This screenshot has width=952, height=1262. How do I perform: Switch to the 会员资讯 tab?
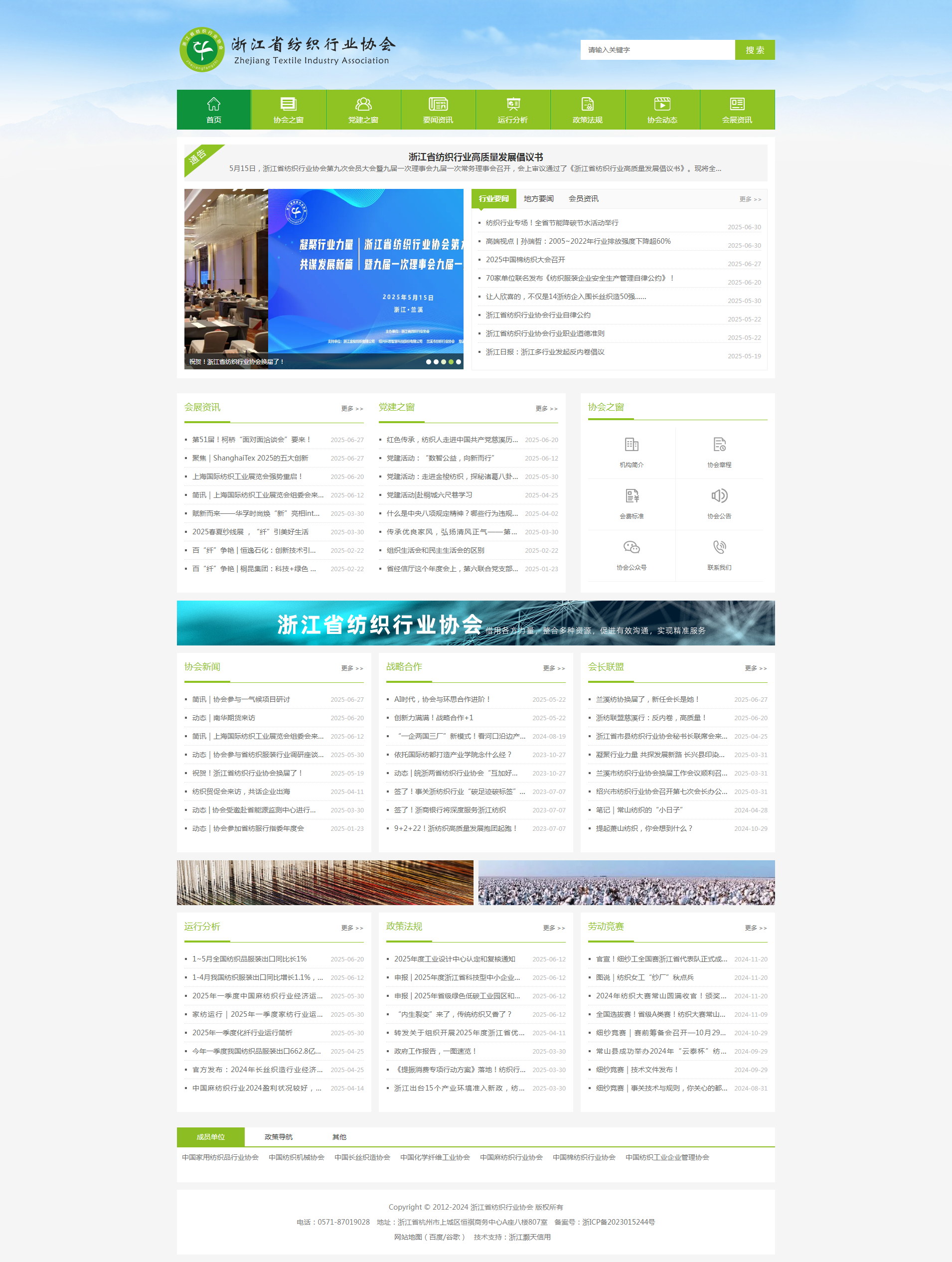[583, 198]
